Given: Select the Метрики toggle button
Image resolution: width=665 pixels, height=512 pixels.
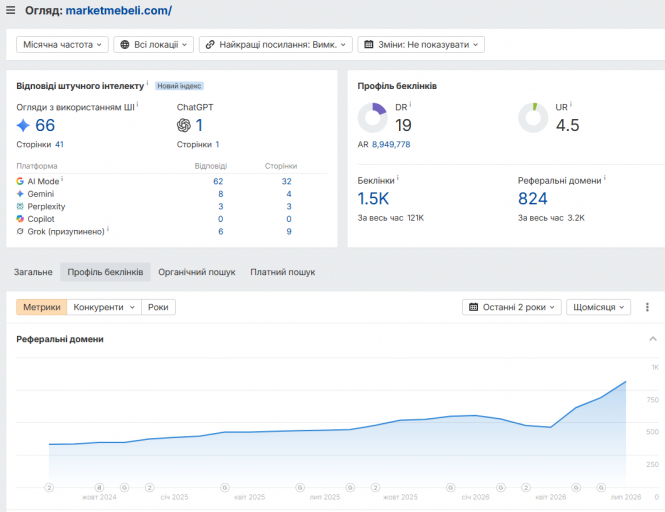Looking at the screenshot, I should (42, 307).
